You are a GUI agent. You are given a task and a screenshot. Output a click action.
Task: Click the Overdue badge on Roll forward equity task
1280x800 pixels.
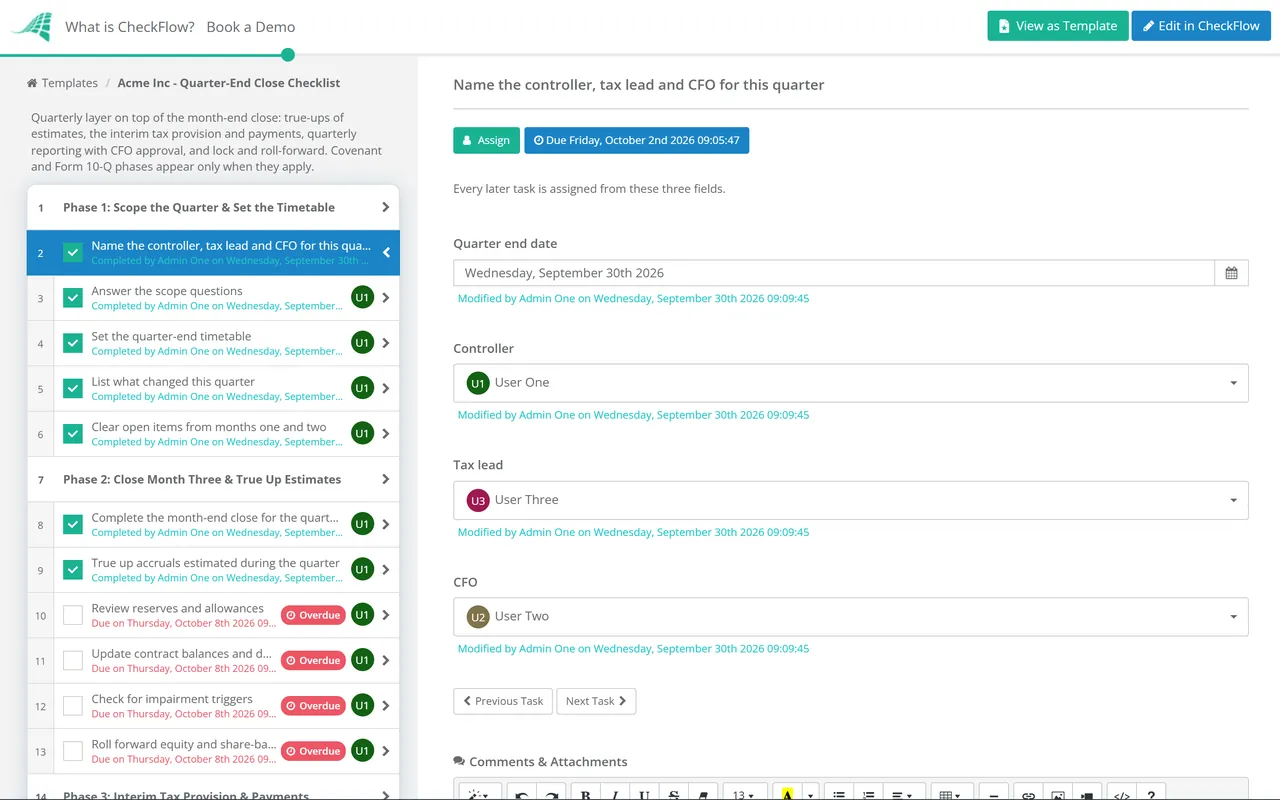coord(313,751)
